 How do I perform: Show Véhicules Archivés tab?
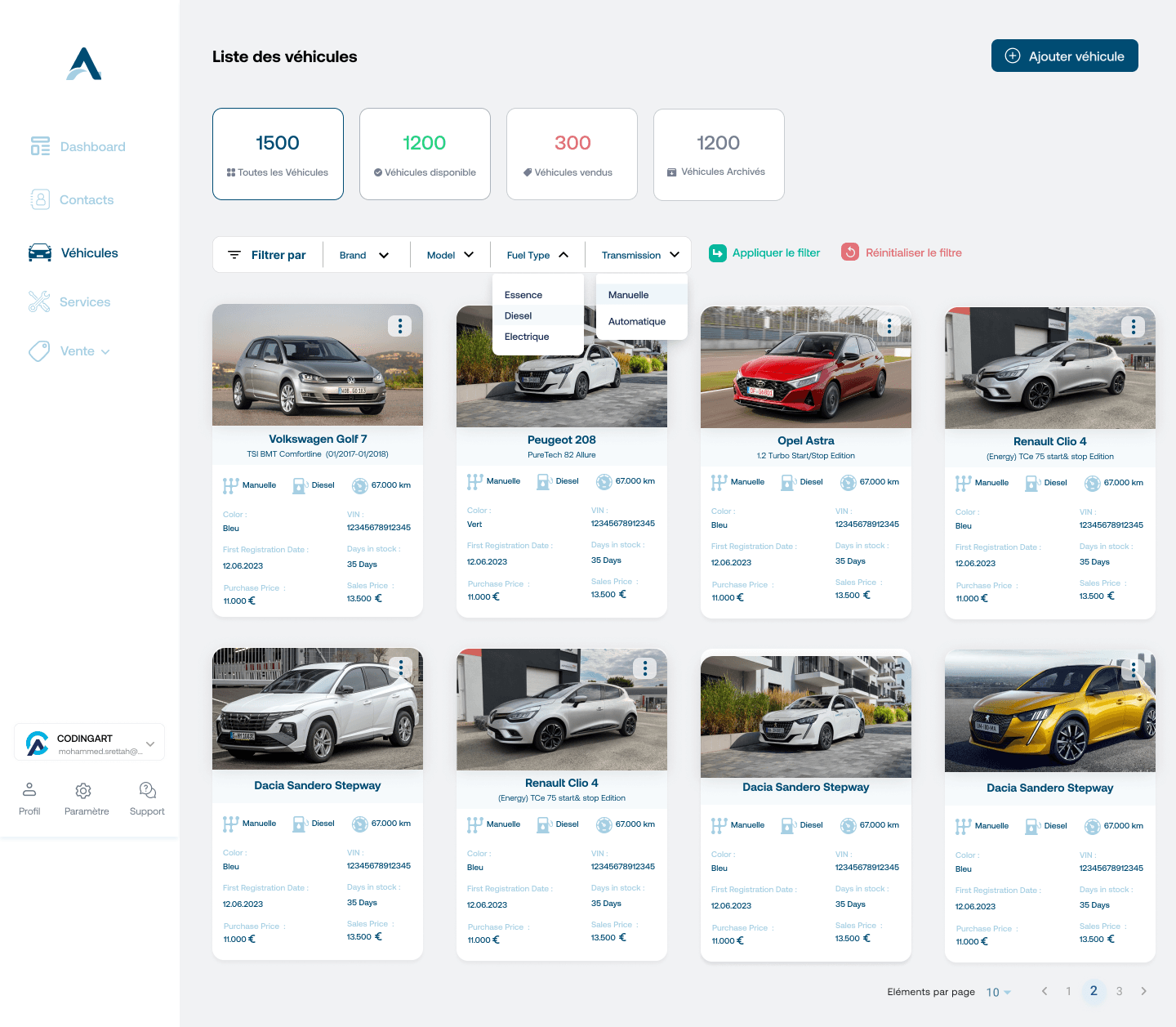(x=719, y=154)
